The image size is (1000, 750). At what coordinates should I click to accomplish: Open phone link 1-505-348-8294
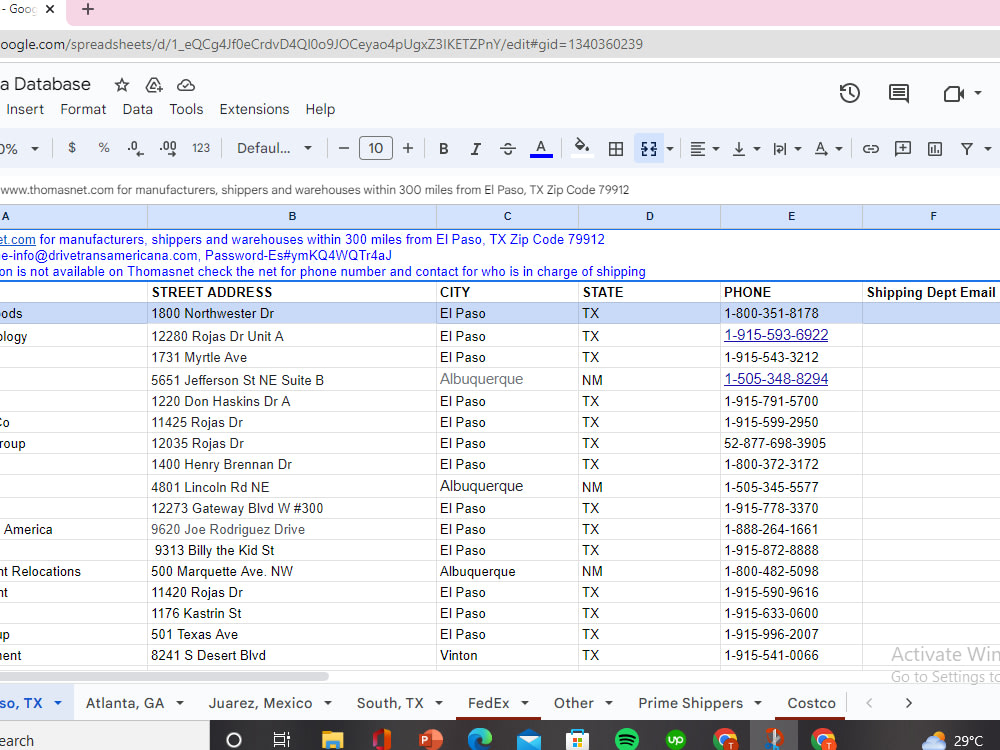click(776, 379)
